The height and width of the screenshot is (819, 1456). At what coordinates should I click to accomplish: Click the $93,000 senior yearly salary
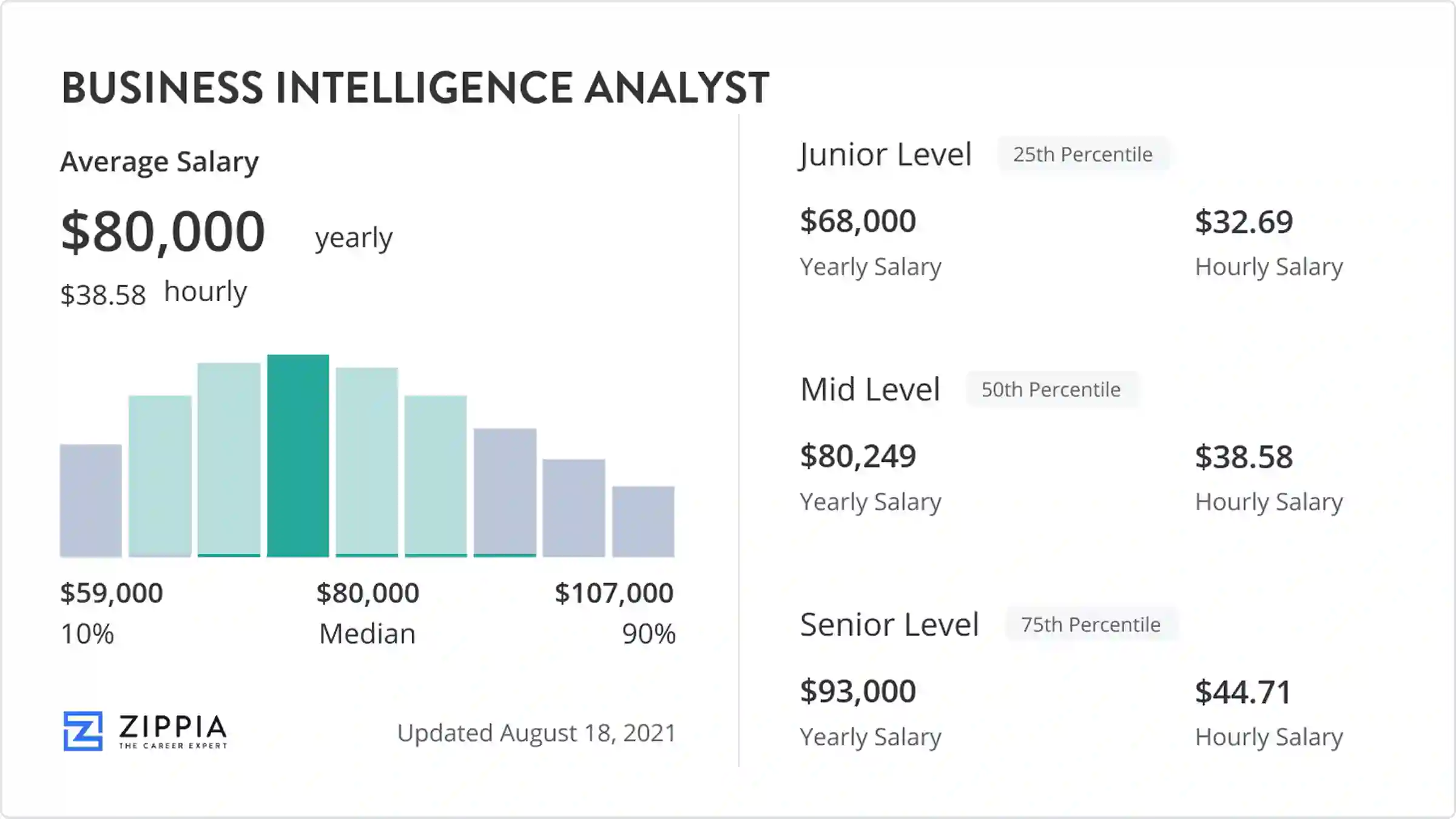pos(858,691)
